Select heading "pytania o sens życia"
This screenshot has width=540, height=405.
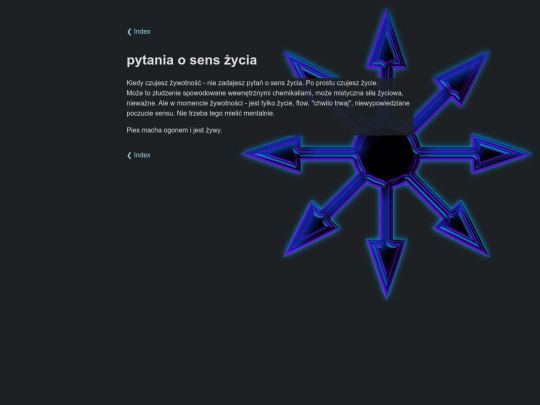point(191,60)
